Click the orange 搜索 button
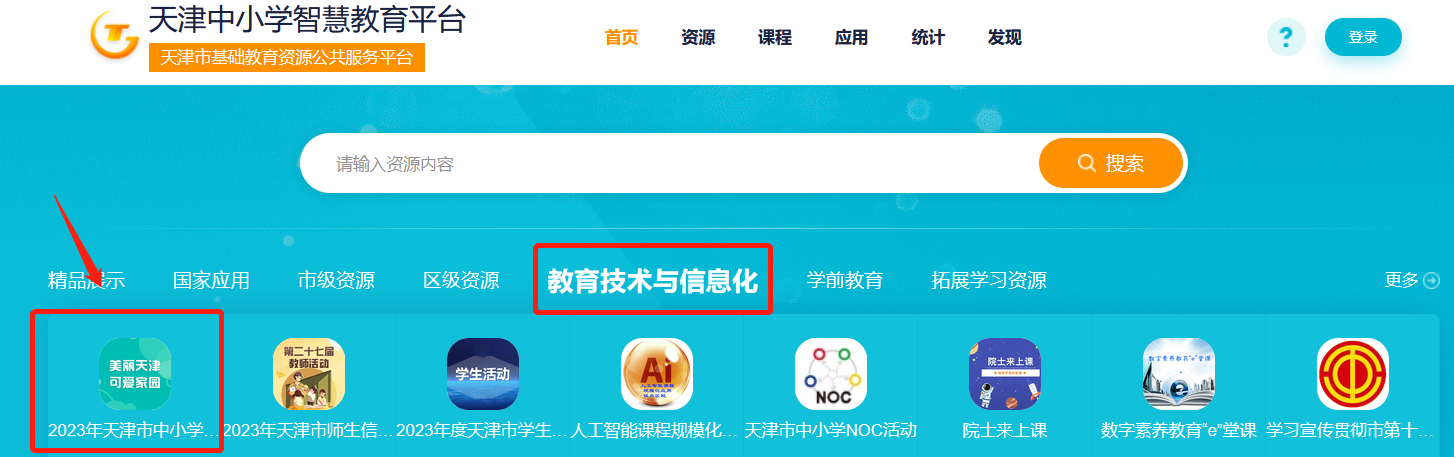This screenshot has height=457, width=1454. pos(1111,163)
